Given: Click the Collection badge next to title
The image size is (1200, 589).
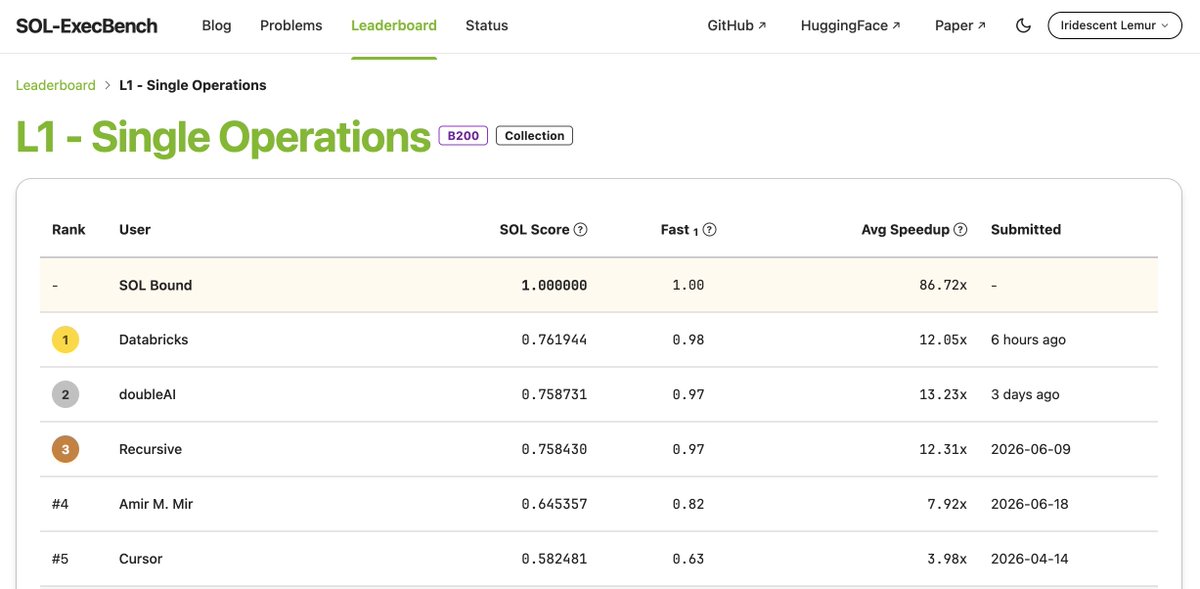Looking at the screenshot, I should point(534,136).
